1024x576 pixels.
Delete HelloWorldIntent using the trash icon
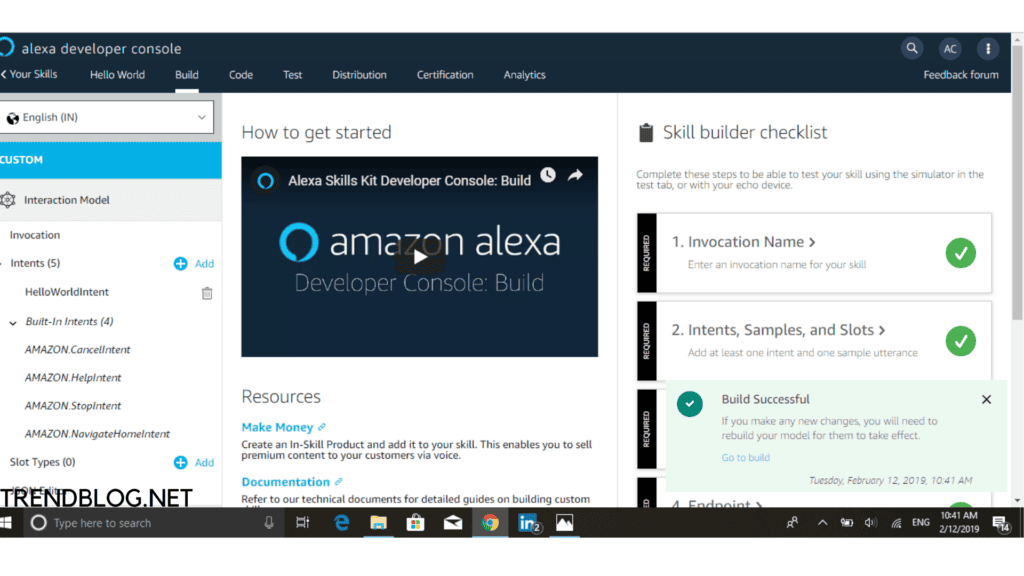click(x=207, y=293)
